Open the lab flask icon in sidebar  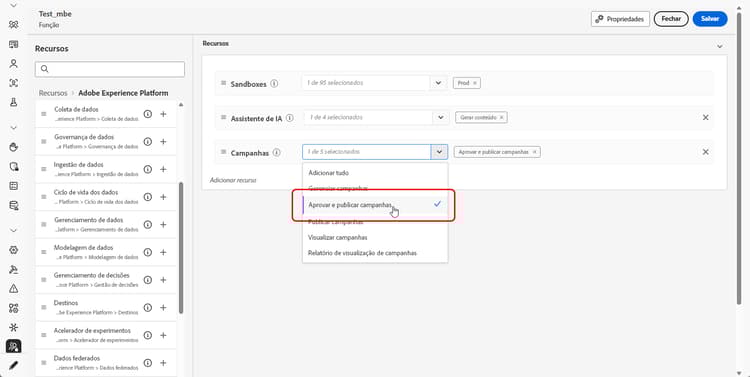[x=13, y=102]
